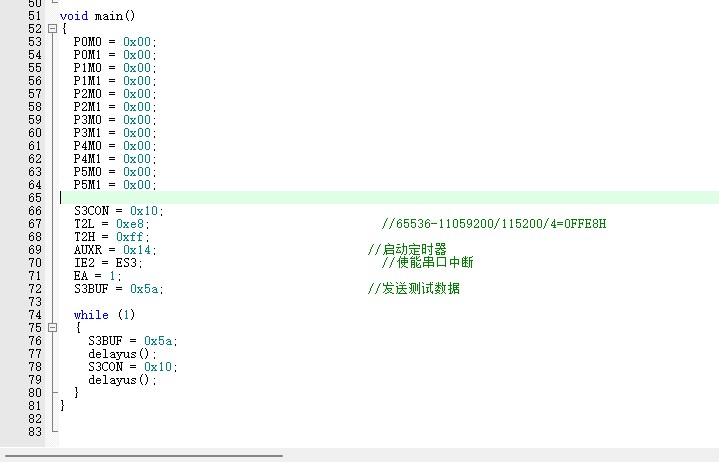Image resolution: width=719 pixels, height=462 pixels.
Task: Click the comment '//65536-11059200/115200/4=0FFE8H'
Action: point(494,224)
